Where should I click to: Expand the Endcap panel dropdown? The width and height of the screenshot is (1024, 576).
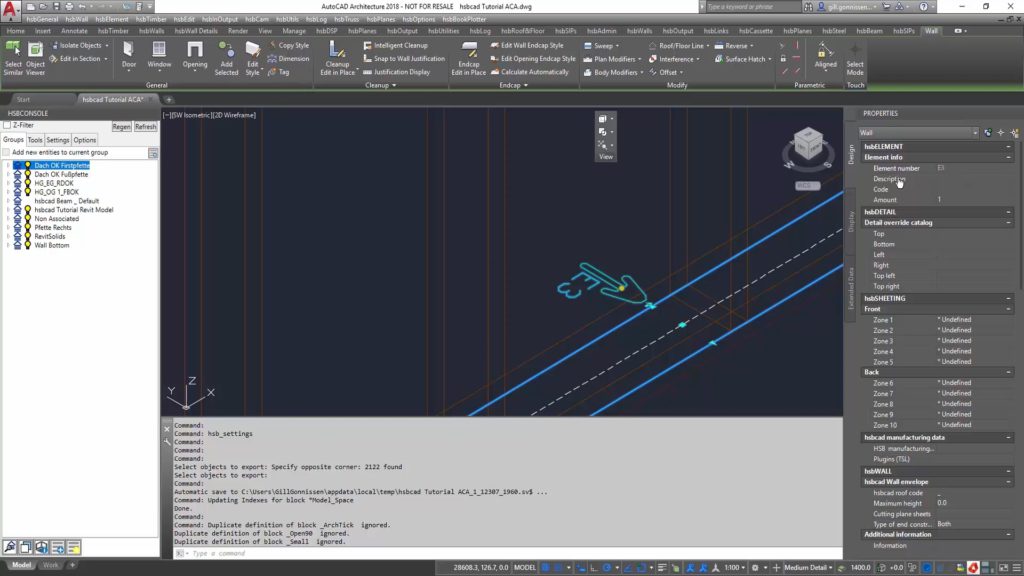[x=513, y=85]
